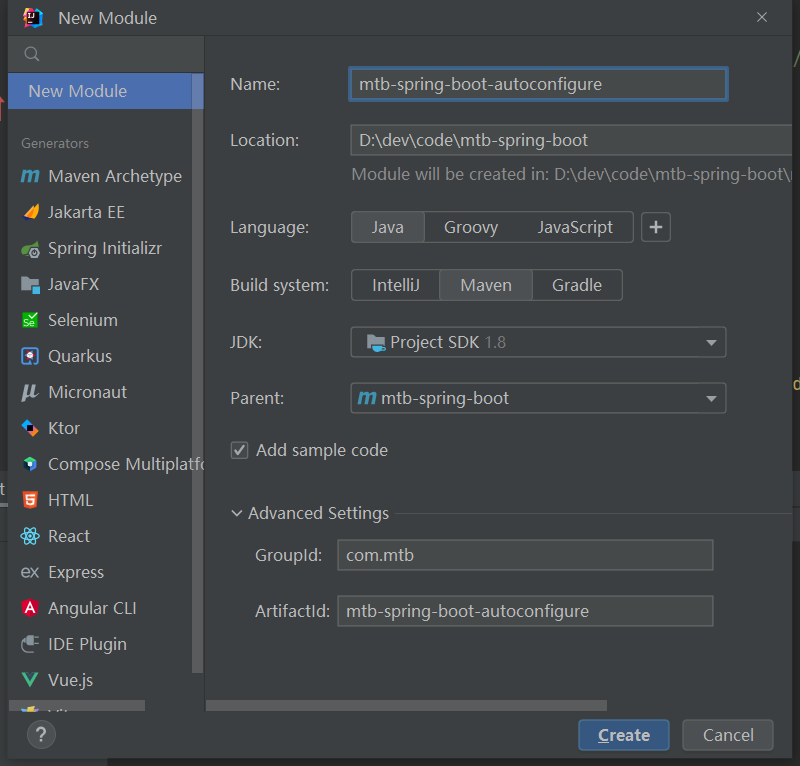This screenshot has height=766, width=800.
Task: Click the Selenium green icon
Action: (30, 320)
